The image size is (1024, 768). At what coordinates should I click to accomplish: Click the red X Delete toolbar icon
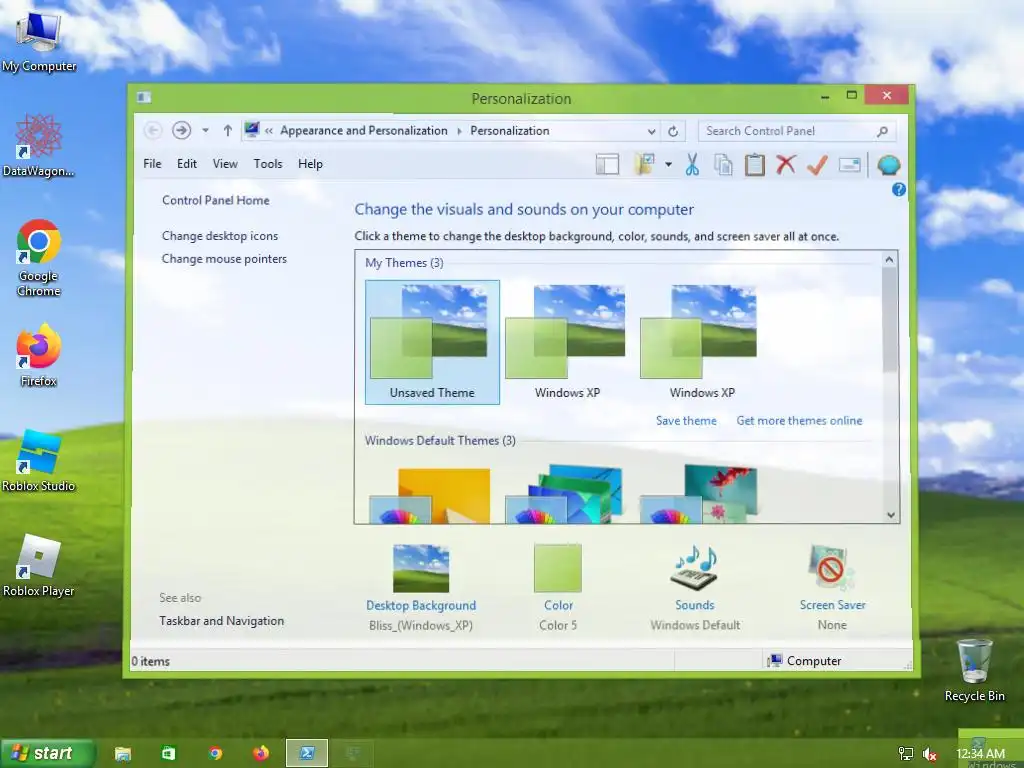click(786, 164)
